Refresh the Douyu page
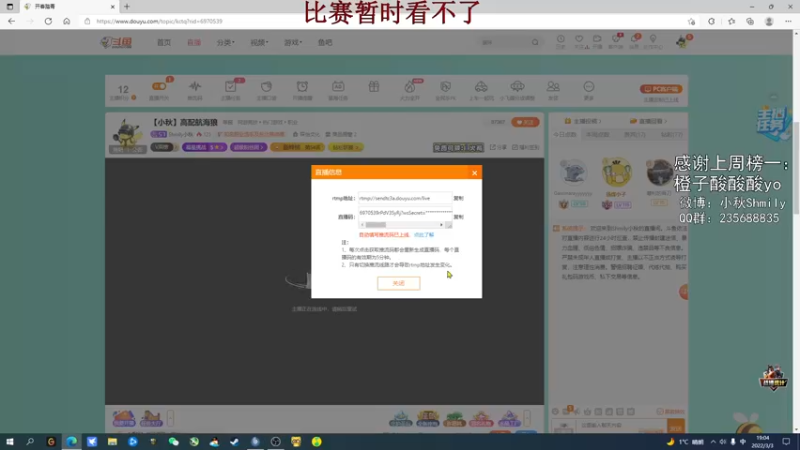Viewport: 800px width, 450px height. point(48,21)
